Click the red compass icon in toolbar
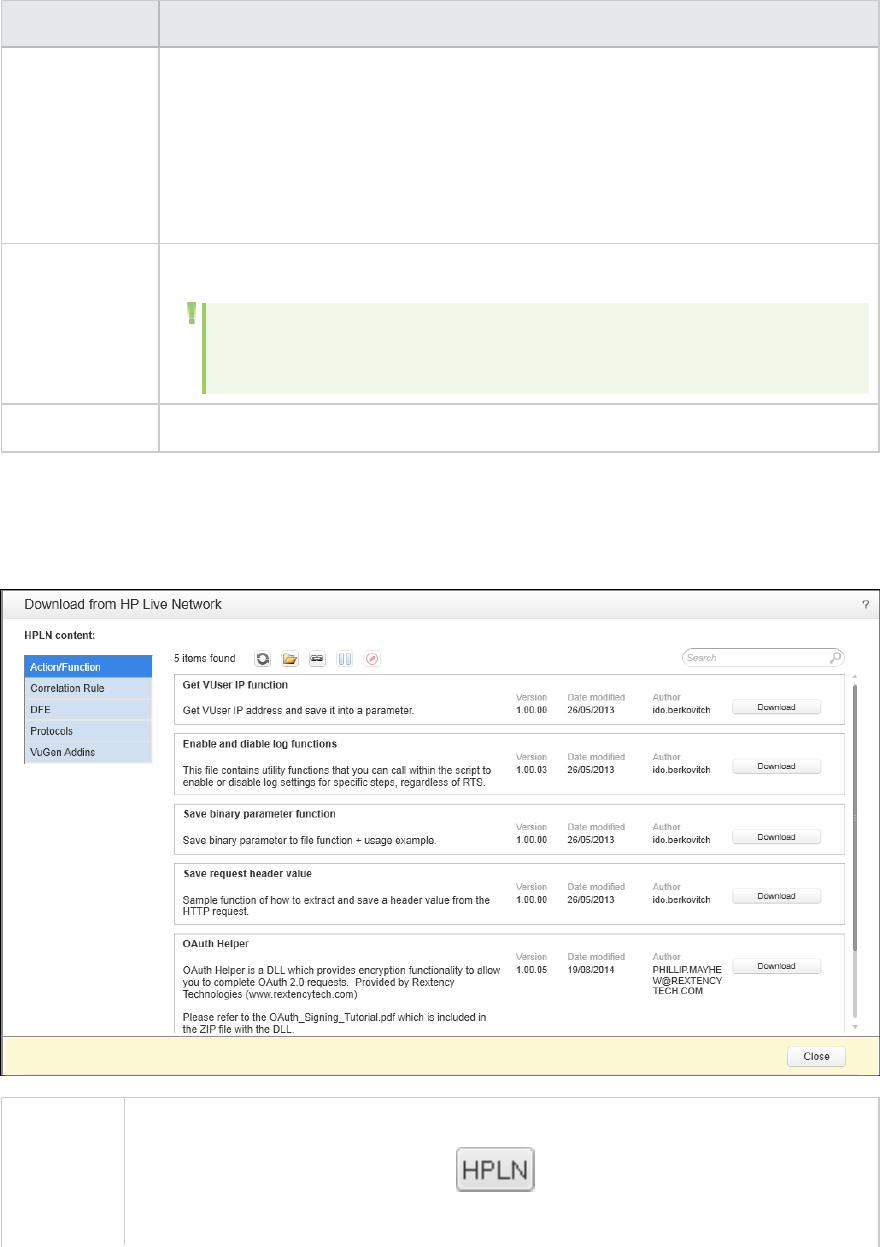Screen dimensions: 880x1247 point(372,659)
